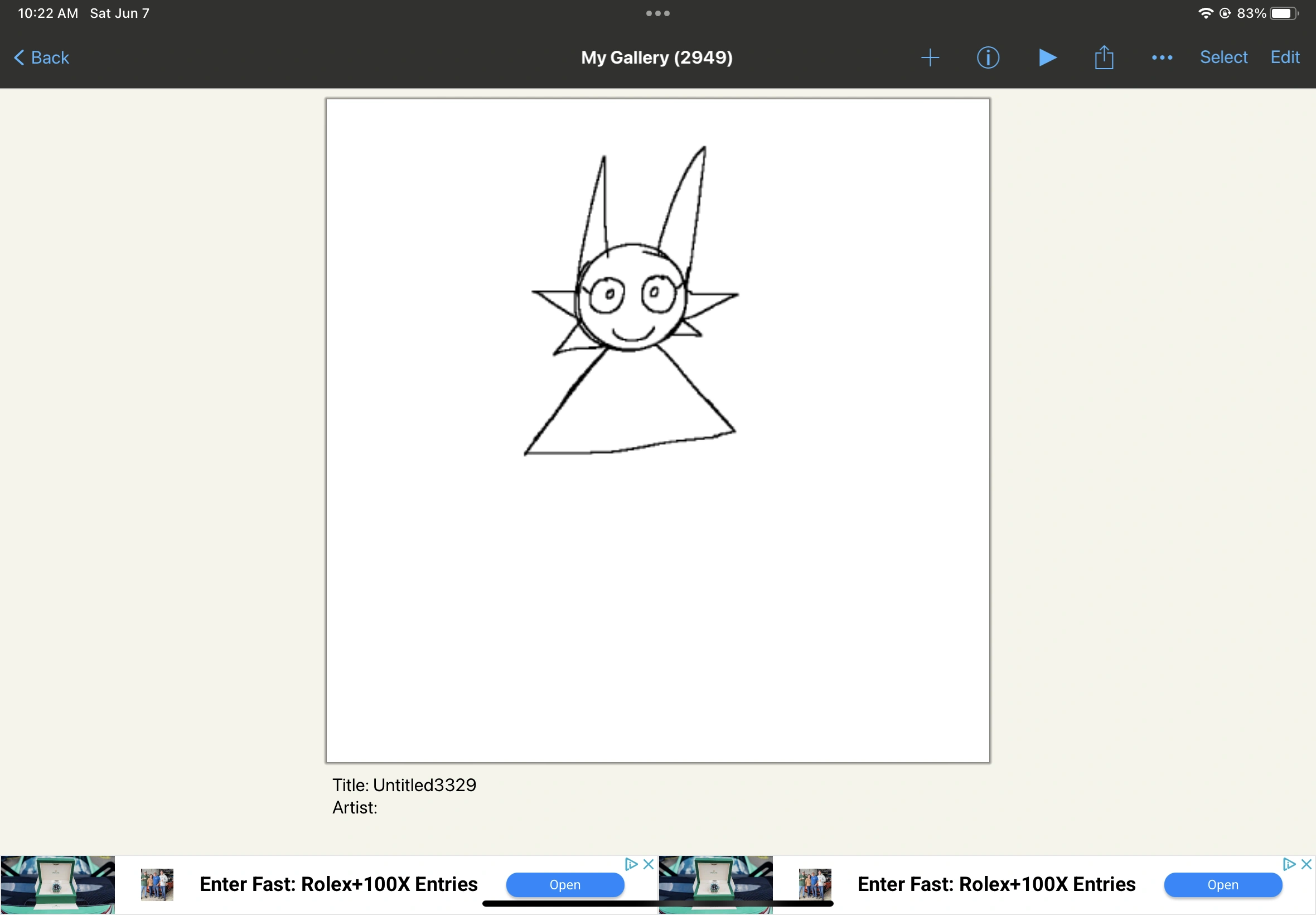This screenshot has width=1316, height=915.
Task: Open the more options ellipsis in toolbar
Action: click(x=1162, y=57)
